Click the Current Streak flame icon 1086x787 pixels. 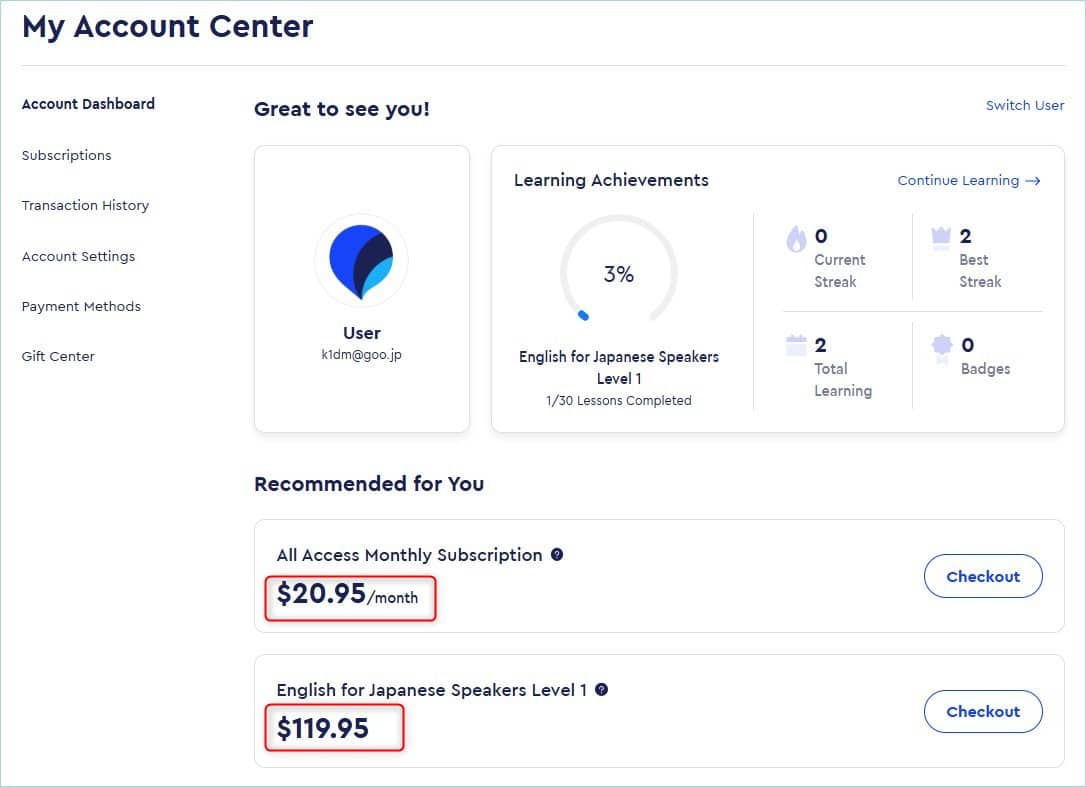(x=796, y=239)
